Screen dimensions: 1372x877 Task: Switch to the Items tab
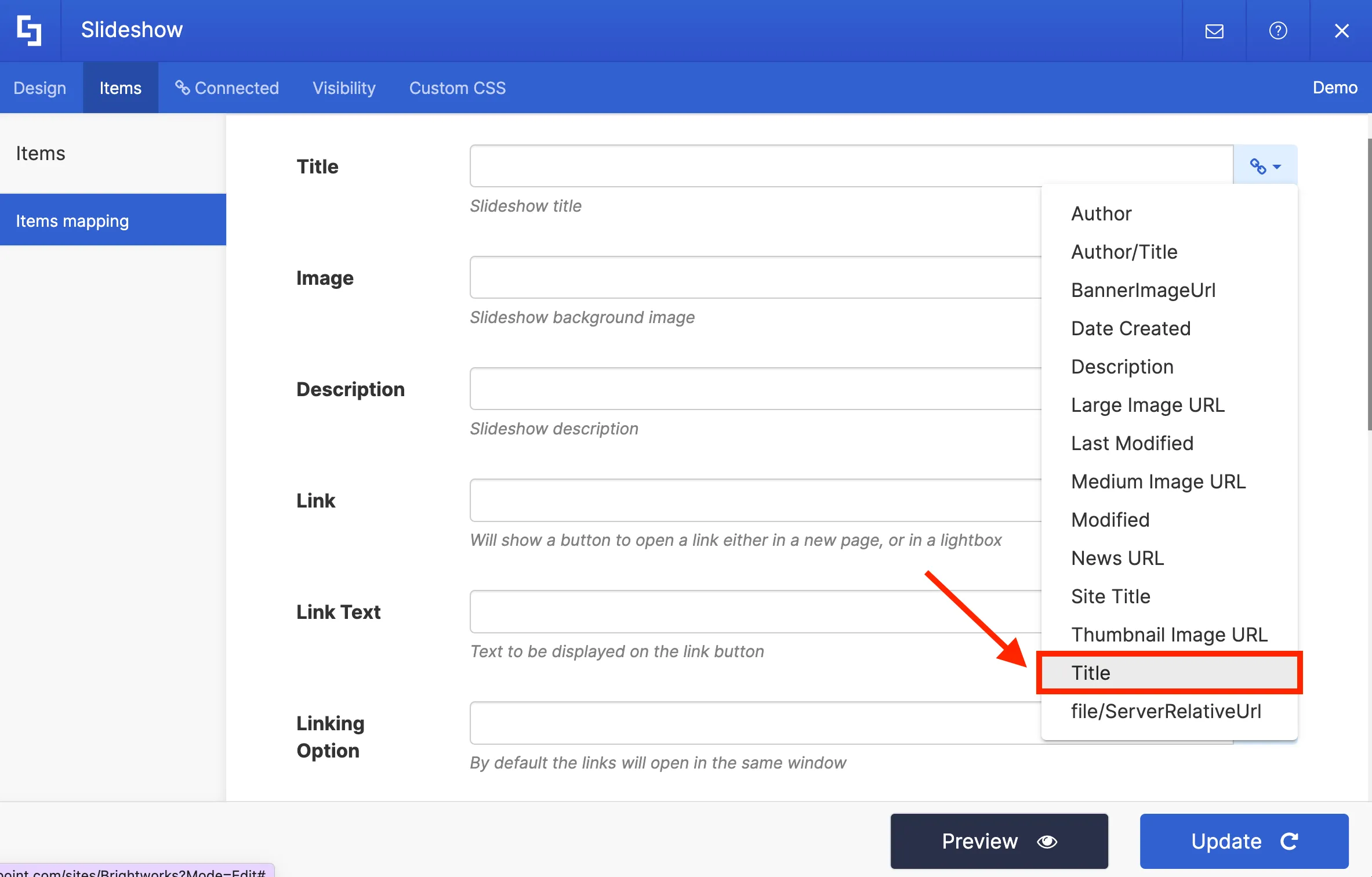[x=121, y=88]
